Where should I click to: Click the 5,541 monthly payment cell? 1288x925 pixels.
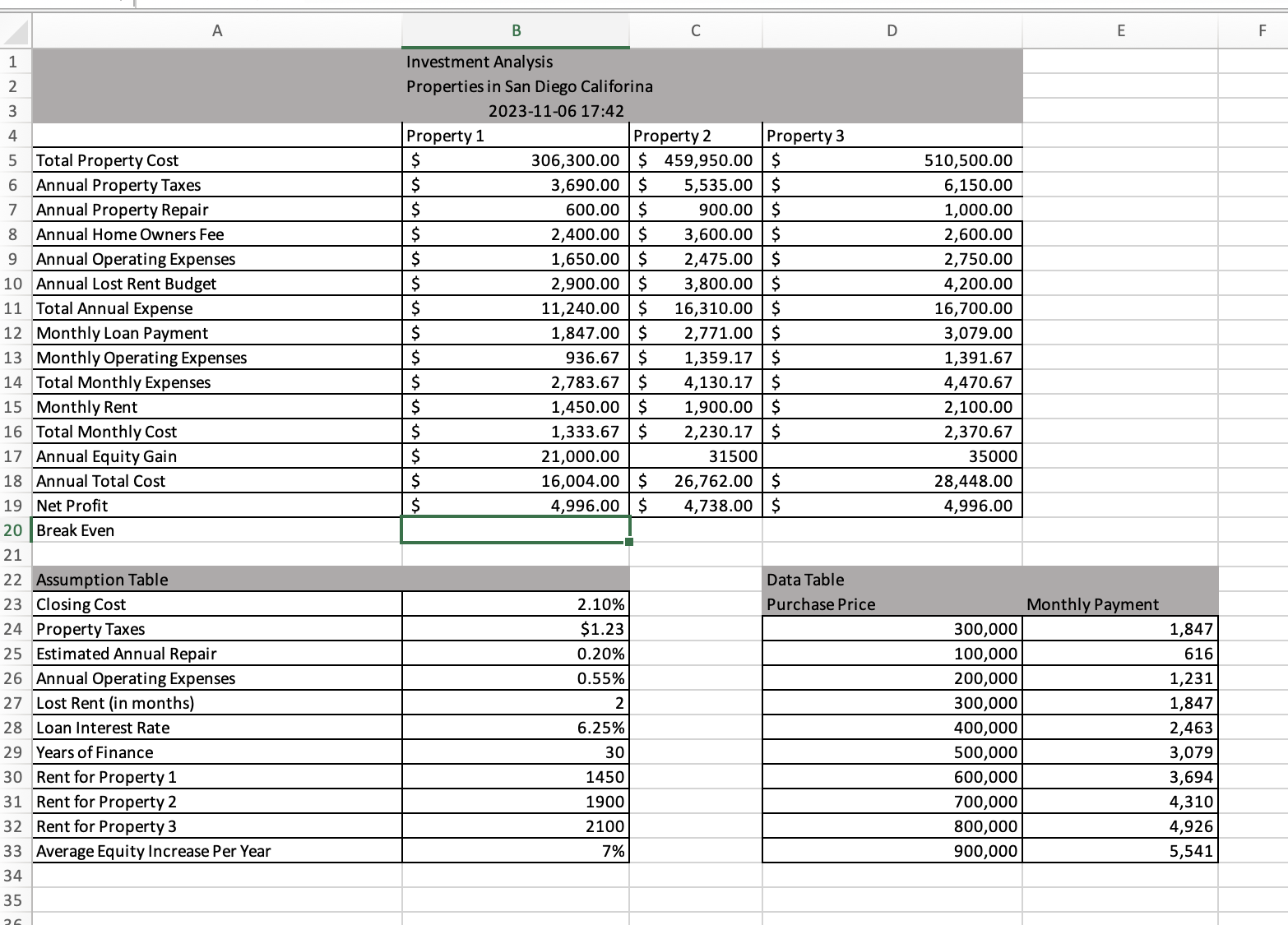tap(1120, 851)
